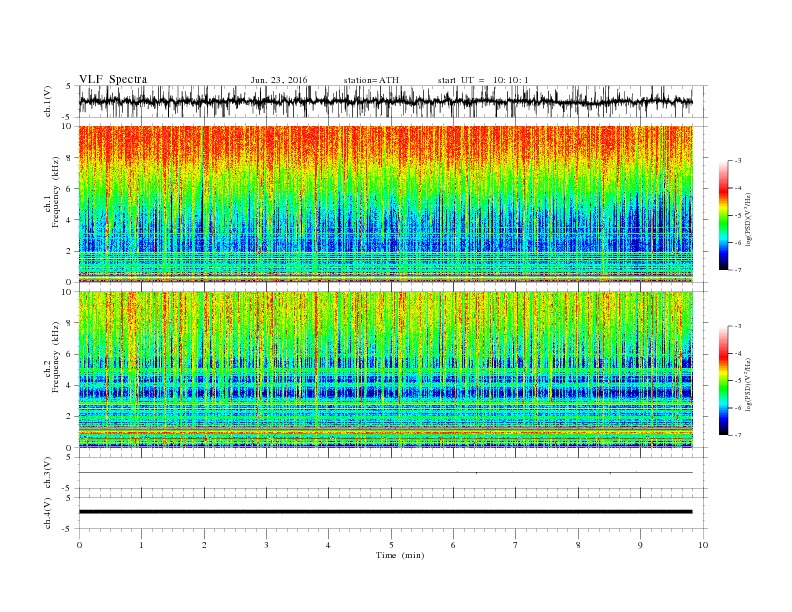Click the "1" time axis tick label

pos(141,545)
